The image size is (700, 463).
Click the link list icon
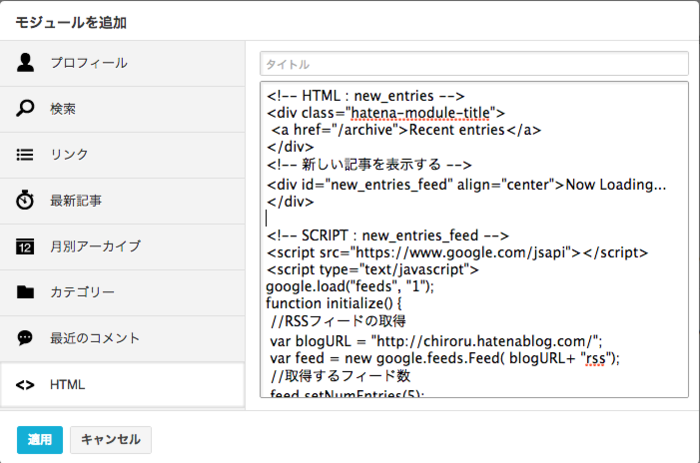click(26, 155)
